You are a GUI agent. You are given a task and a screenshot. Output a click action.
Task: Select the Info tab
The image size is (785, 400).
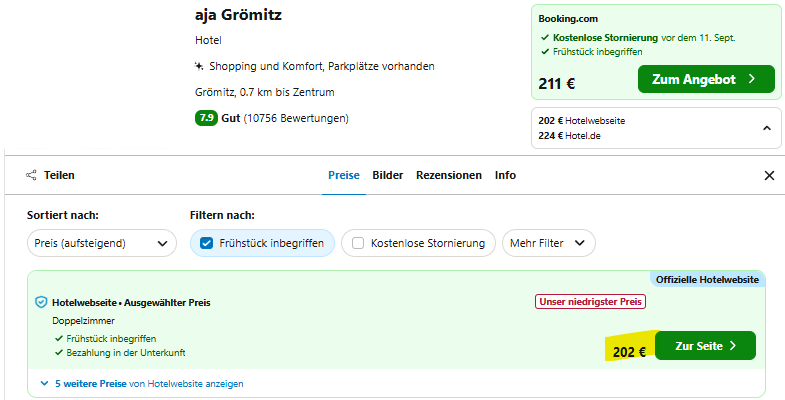[505, 175]
